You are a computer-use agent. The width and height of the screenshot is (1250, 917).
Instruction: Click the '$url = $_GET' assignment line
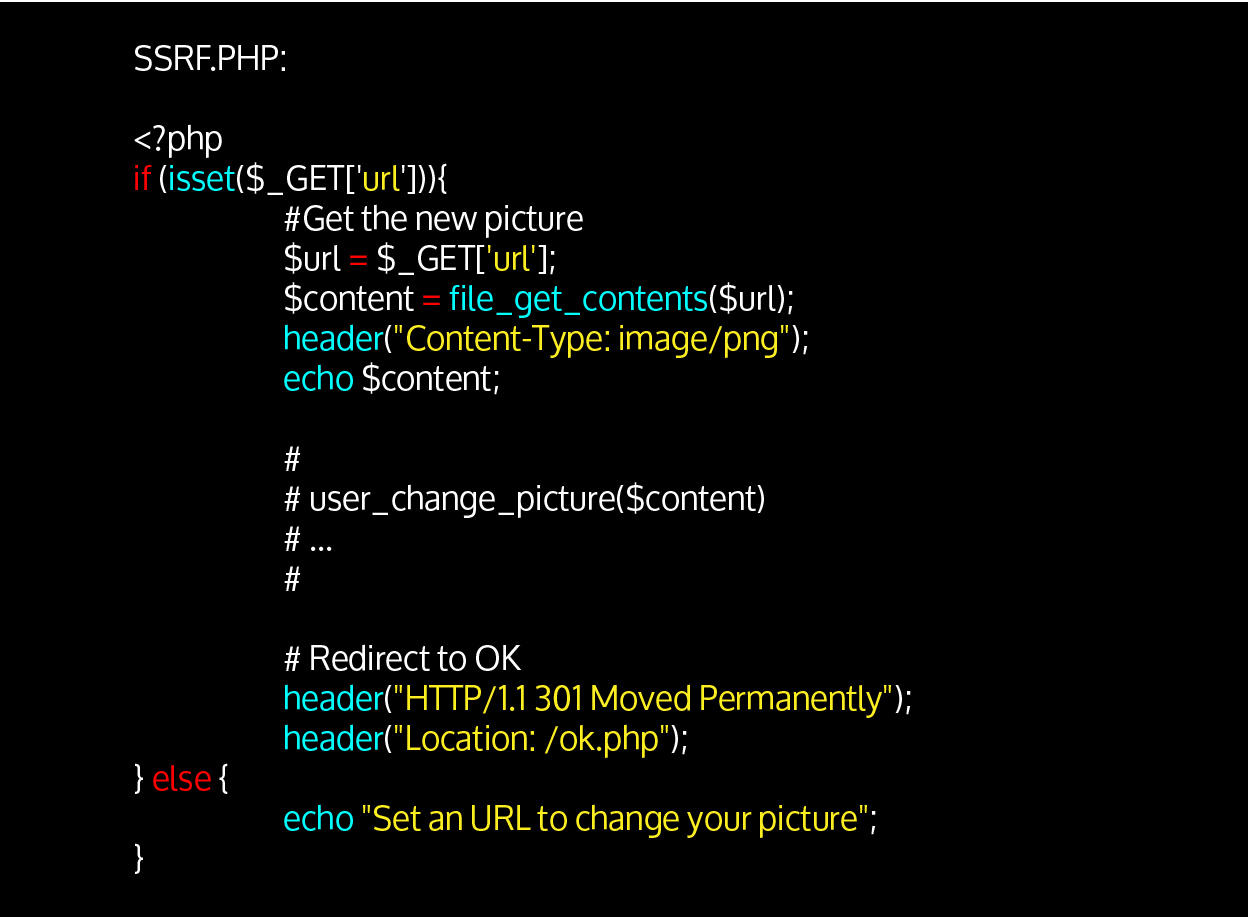[419, 259]
